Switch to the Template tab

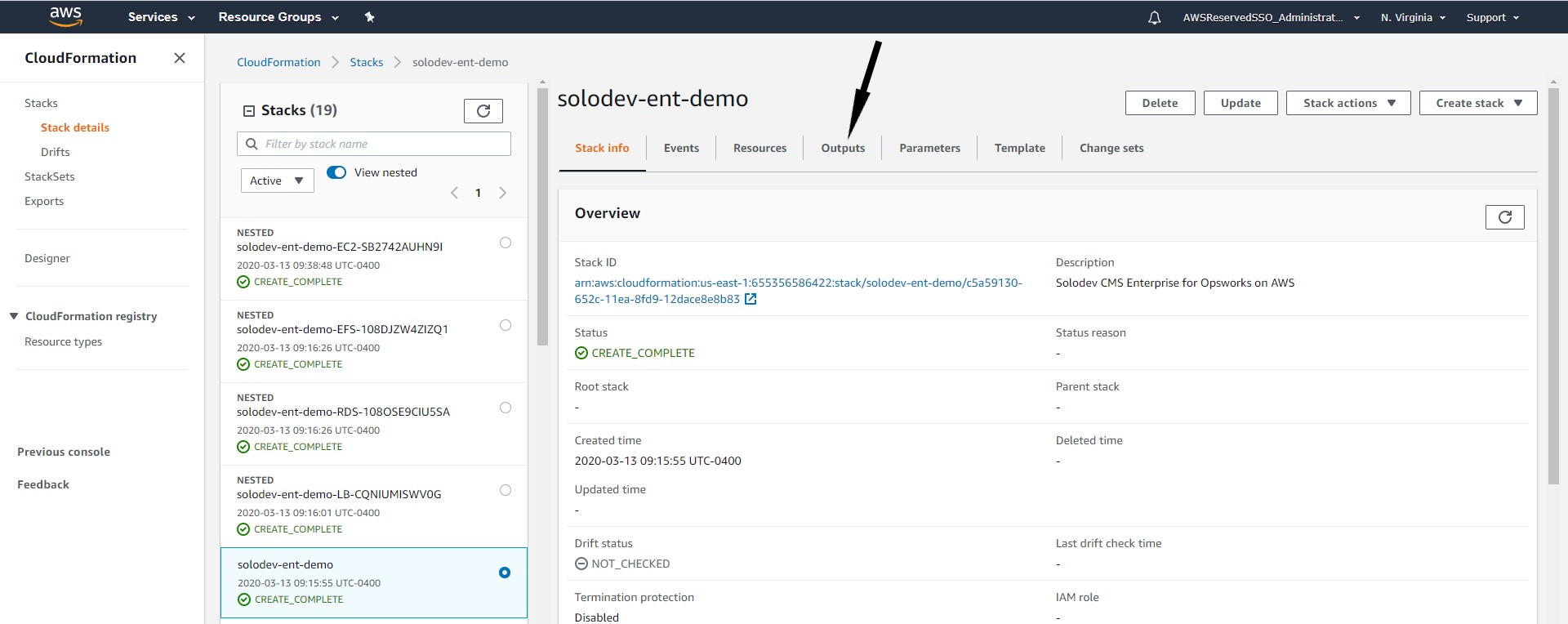tap(1019, 148)
